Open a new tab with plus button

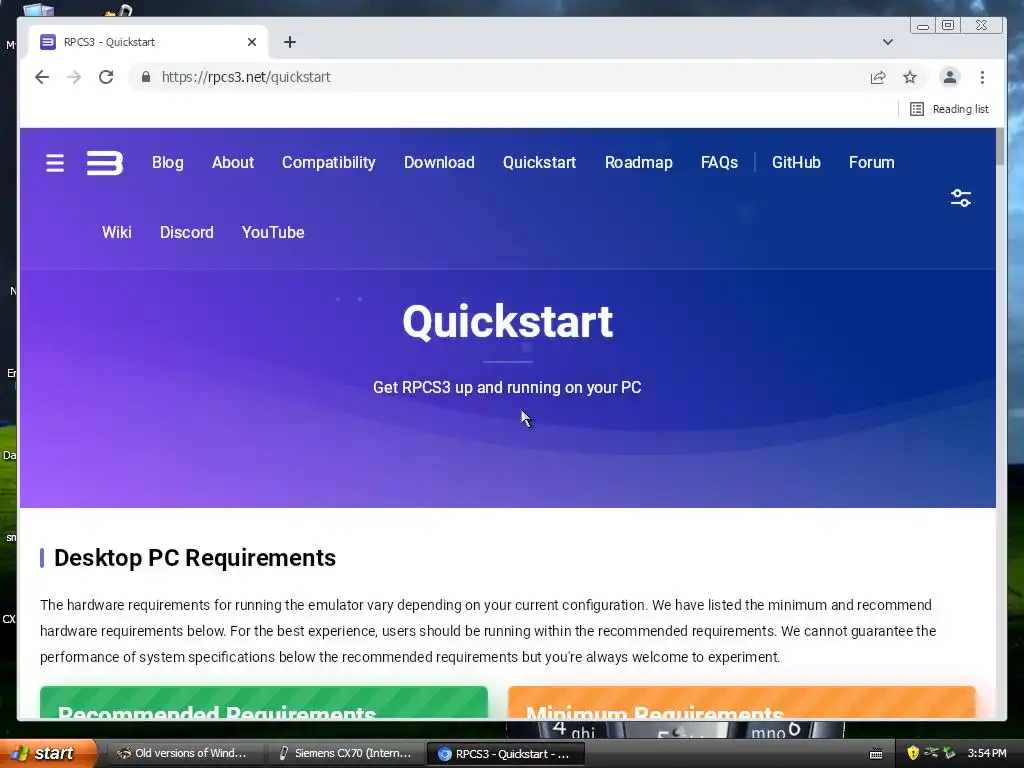click(290, 42)
